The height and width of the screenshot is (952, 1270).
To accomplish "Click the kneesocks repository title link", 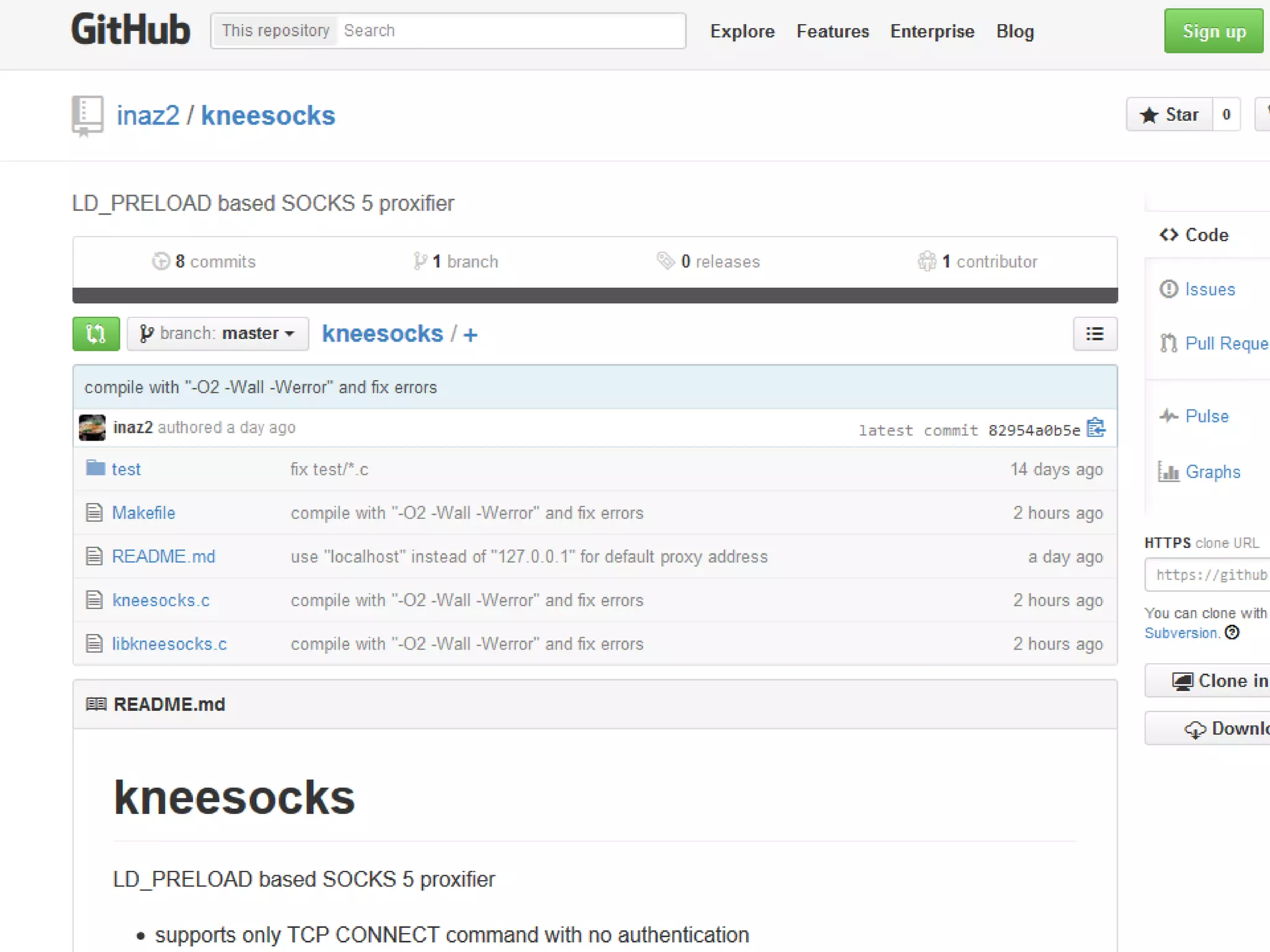I will click(268, 116).
